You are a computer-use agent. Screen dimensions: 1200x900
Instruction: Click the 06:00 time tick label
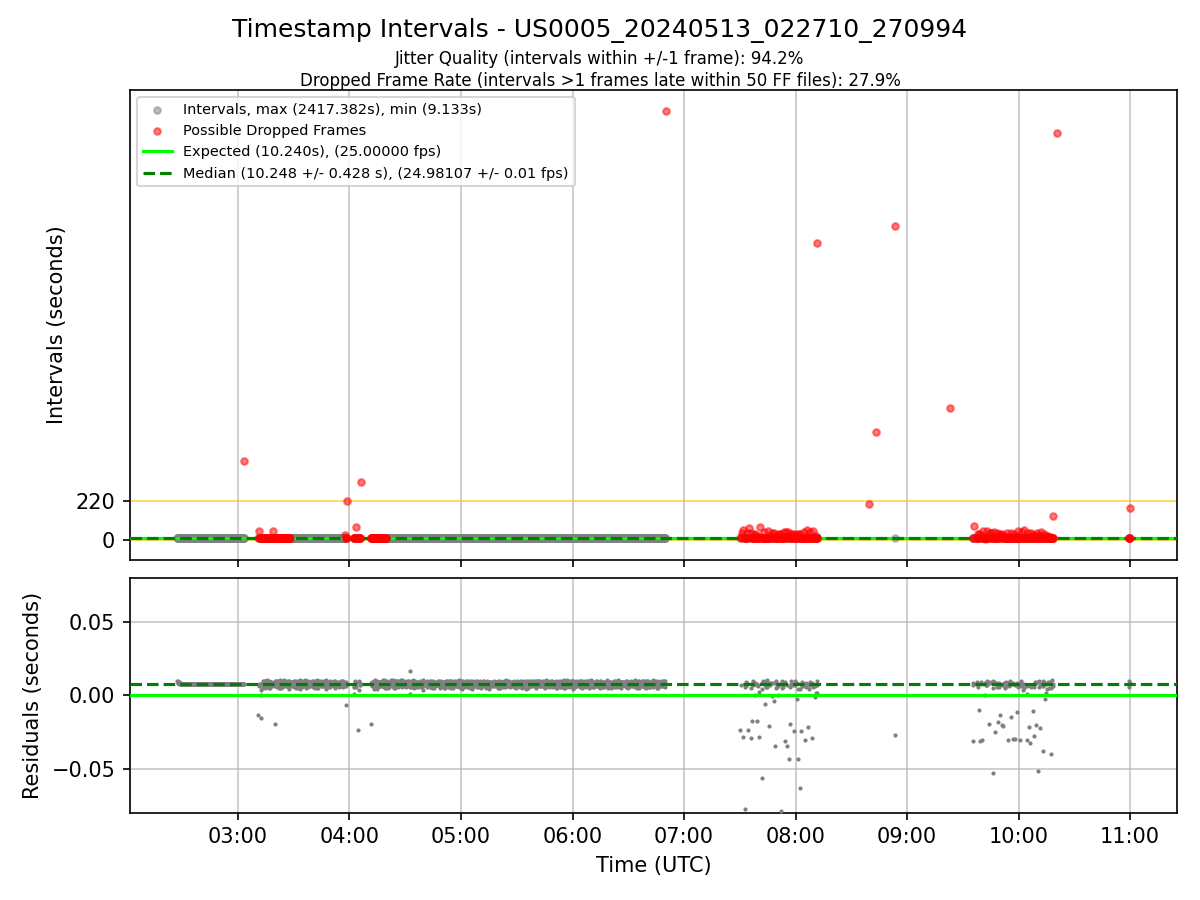click(572, 836)
